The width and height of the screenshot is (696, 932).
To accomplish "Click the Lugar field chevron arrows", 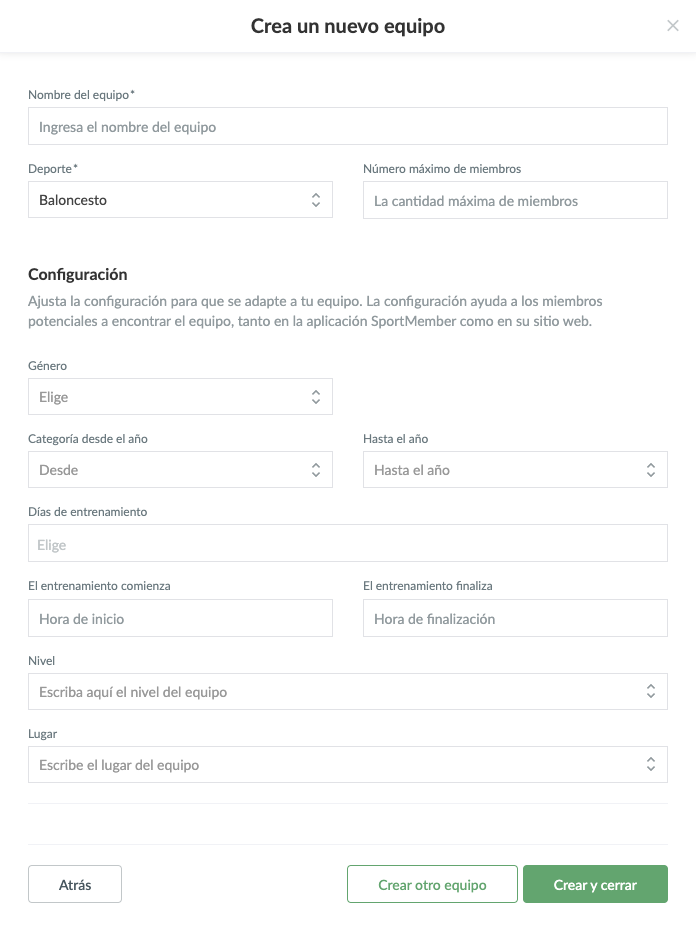I will 651,764.
